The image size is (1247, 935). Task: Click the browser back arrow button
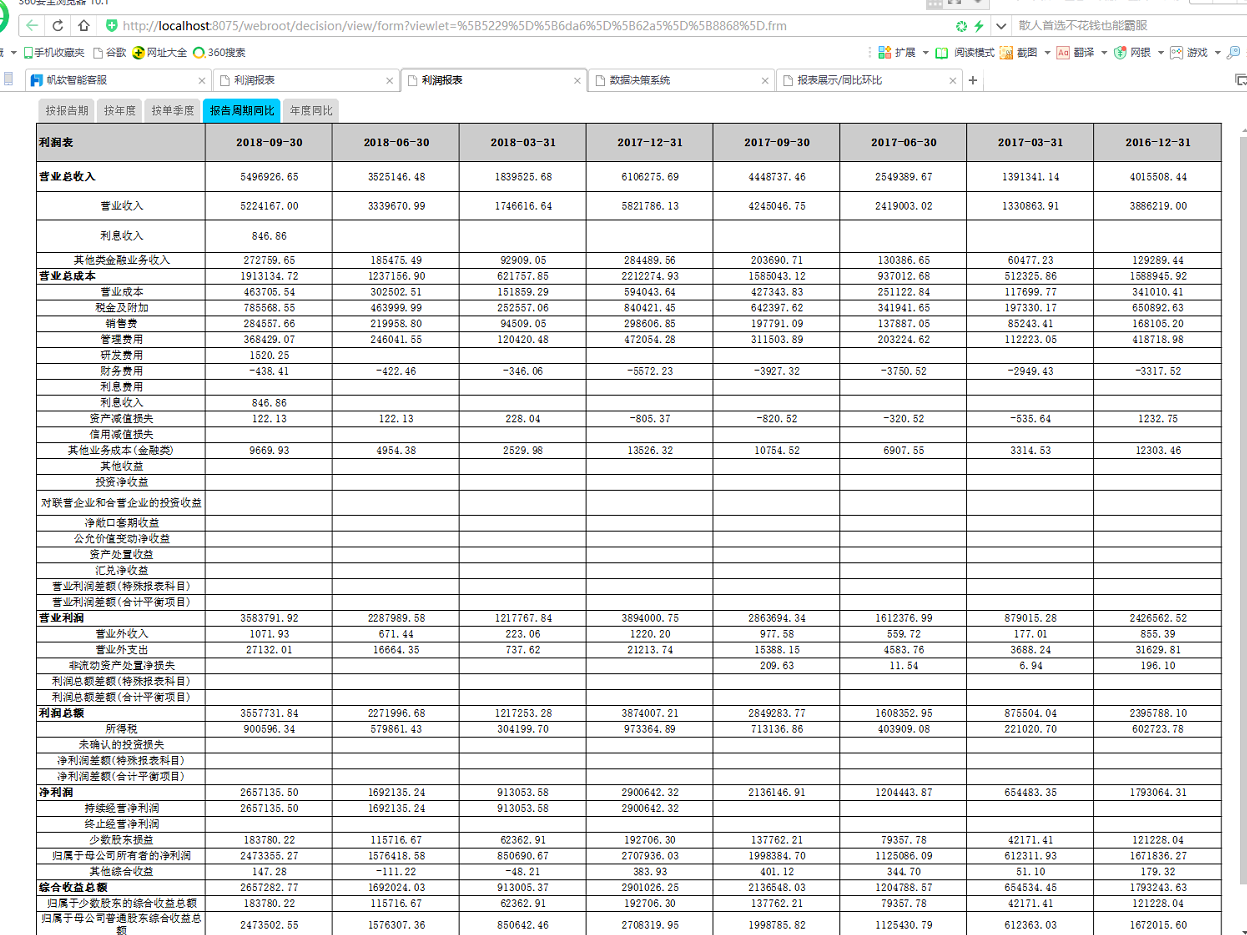pyautogui.click(x=34, y=25)
